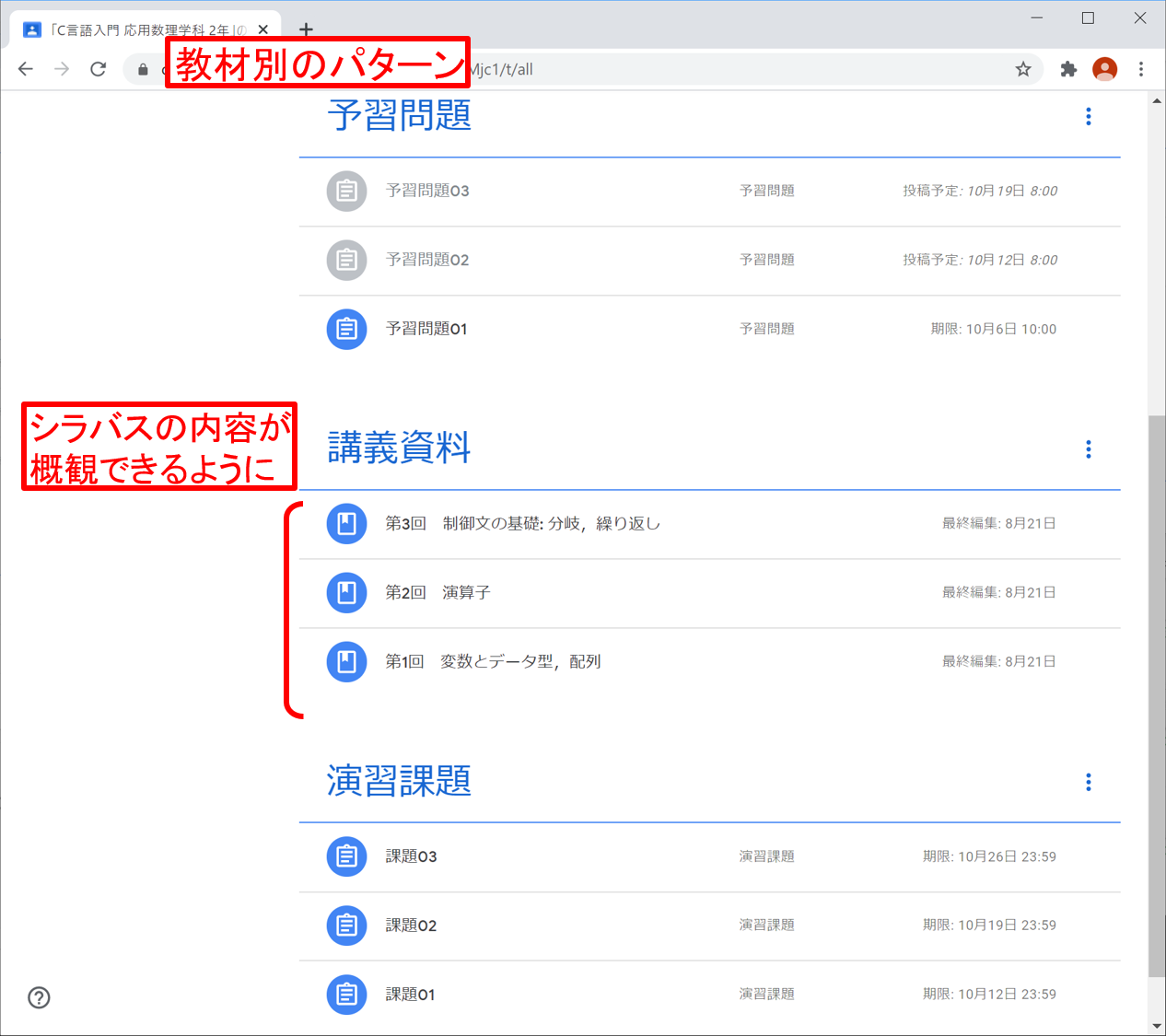Screen dimensions: 1166x1036
Task: Open Chrome's three-dot menu
Action: [x=1141, y=69]
